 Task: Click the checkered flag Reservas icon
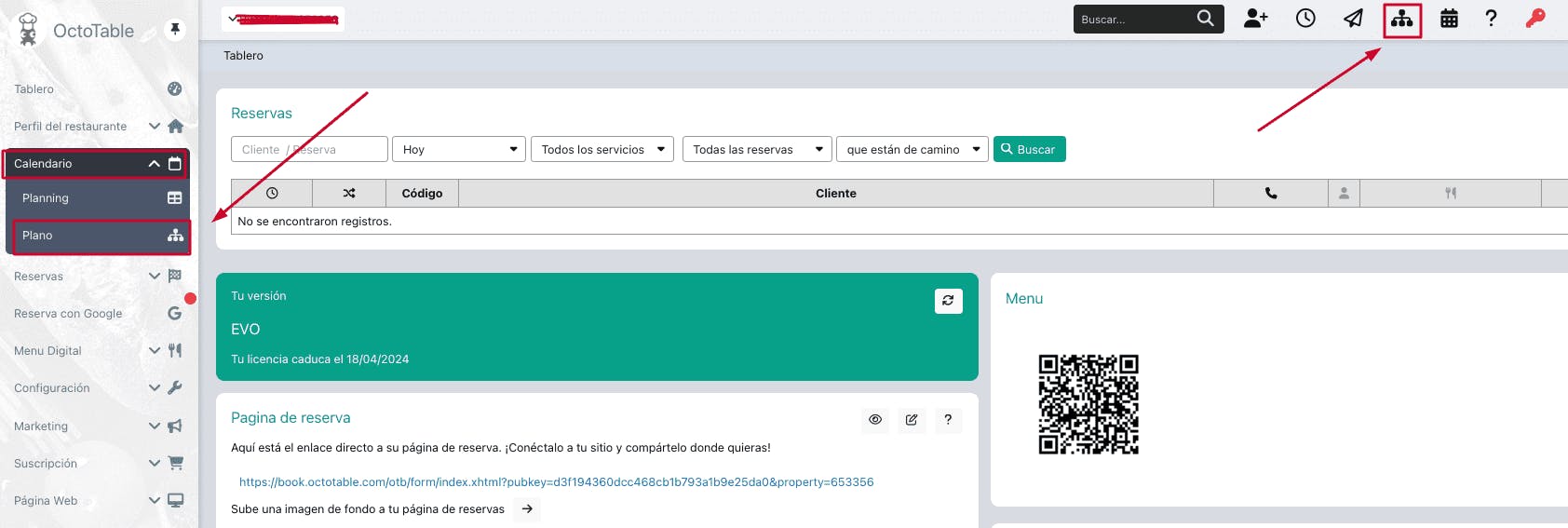tap(175, 276)
